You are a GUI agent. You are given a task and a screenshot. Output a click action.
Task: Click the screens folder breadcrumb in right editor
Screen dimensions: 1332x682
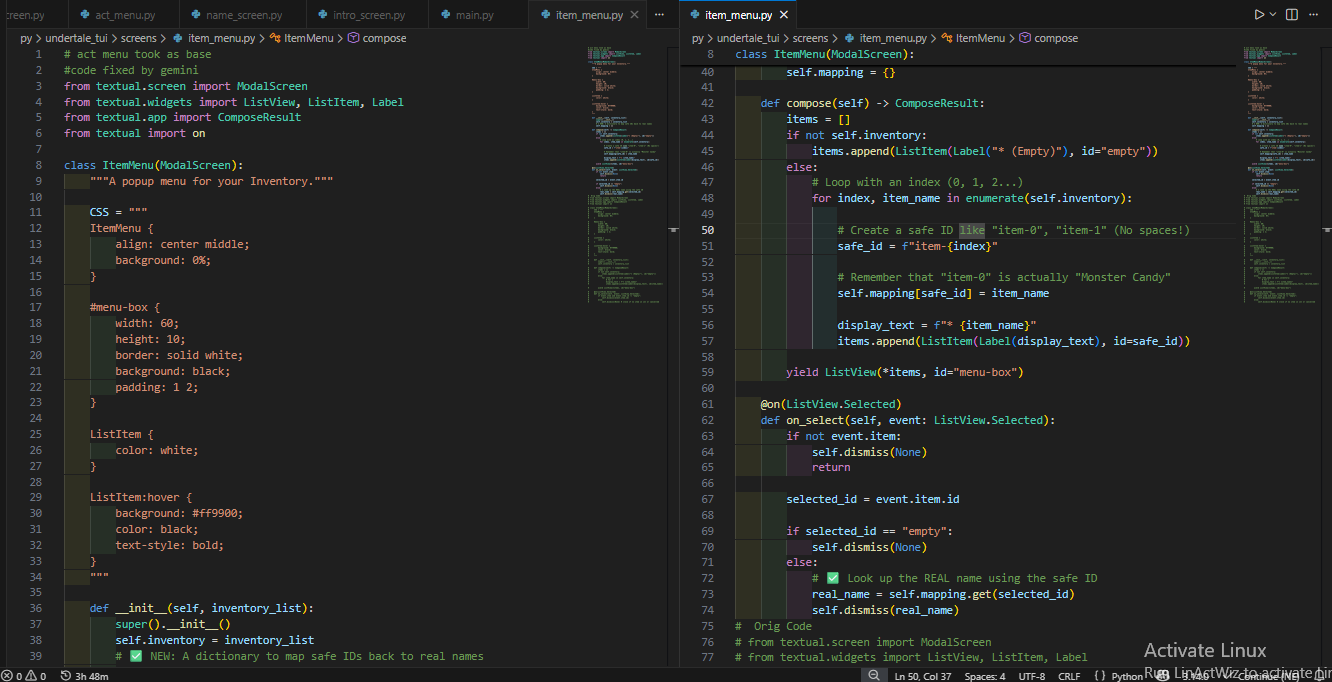point(810,38)
